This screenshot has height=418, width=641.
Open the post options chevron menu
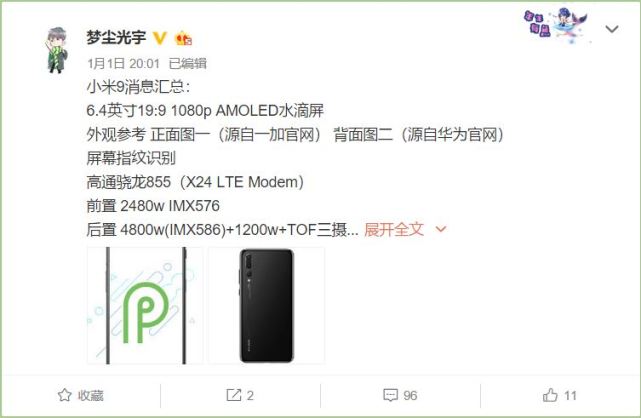click(x=612, y=29)
